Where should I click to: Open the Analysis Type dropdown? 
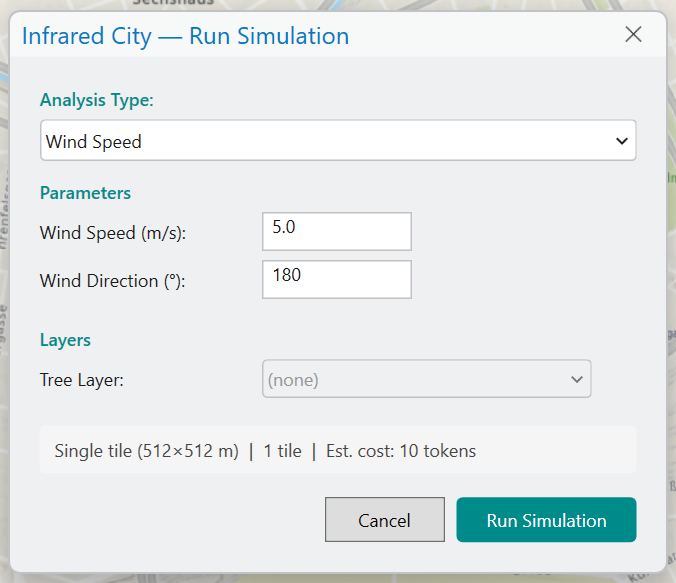338,141
